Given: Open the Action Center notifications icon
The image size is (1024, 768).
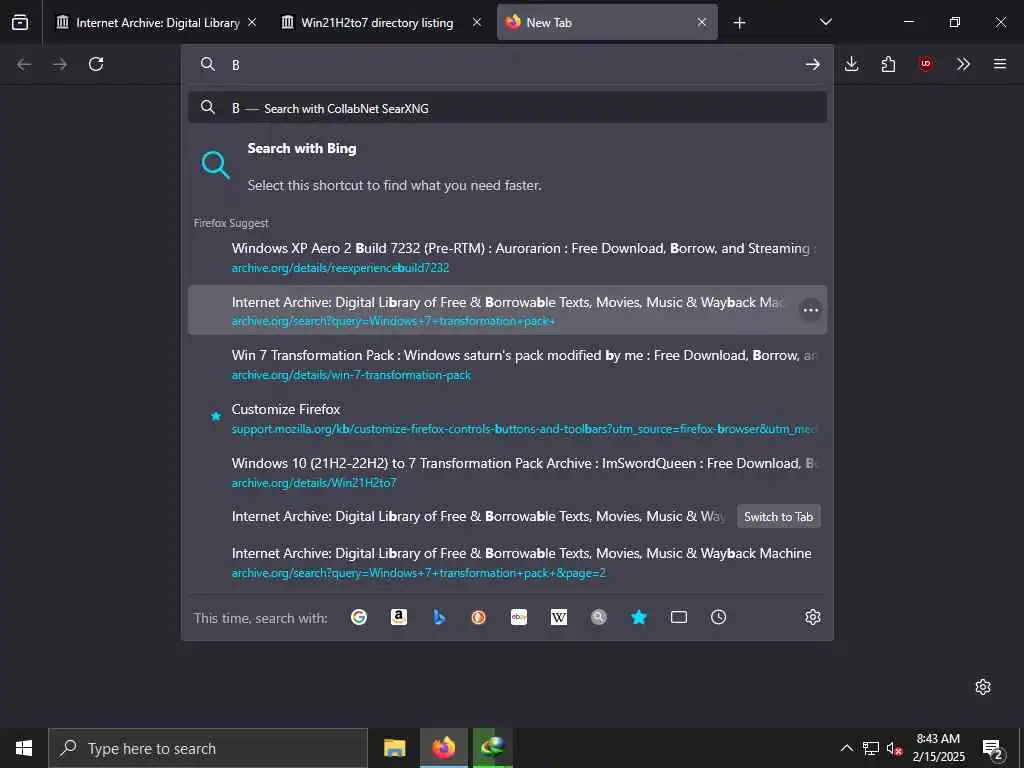Looking at the screenshot, I should [x=992, y=748].
